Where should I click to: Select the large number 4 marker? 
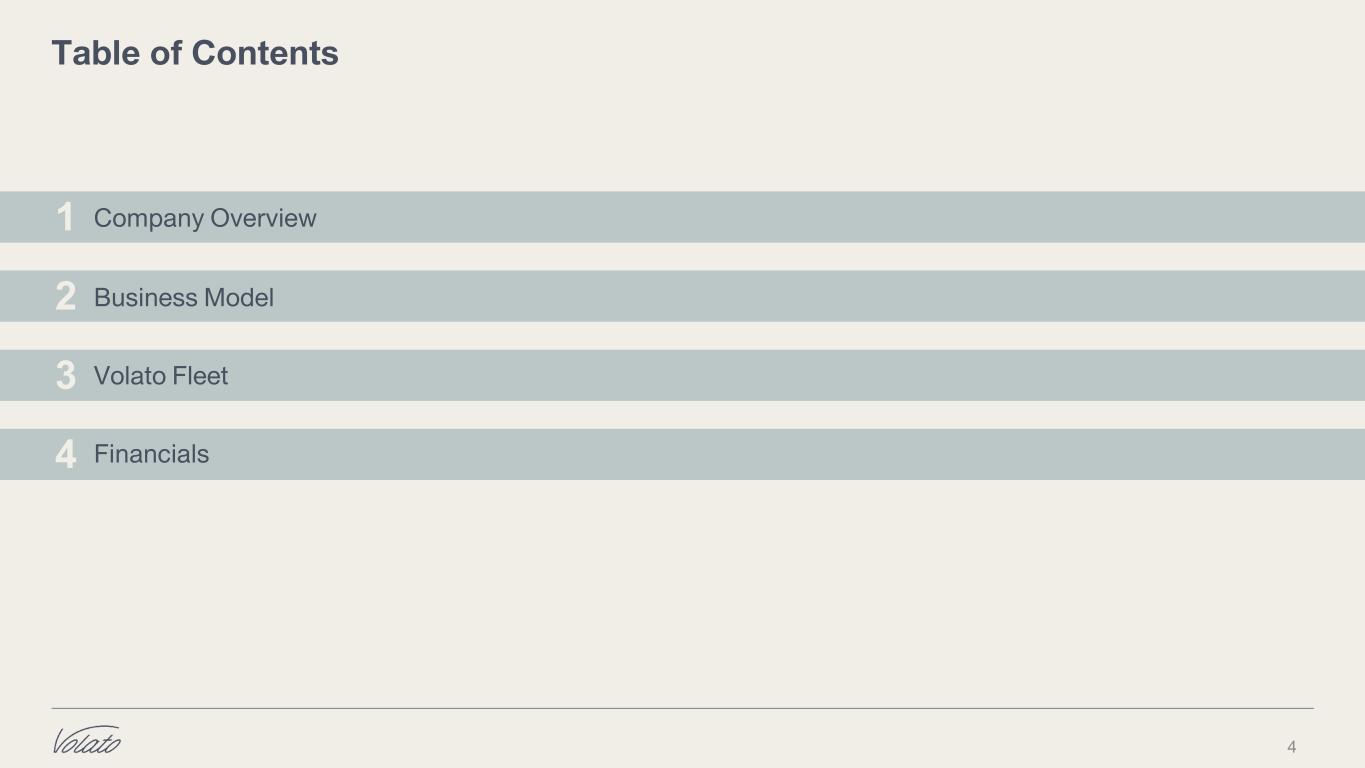coord(65,454)
